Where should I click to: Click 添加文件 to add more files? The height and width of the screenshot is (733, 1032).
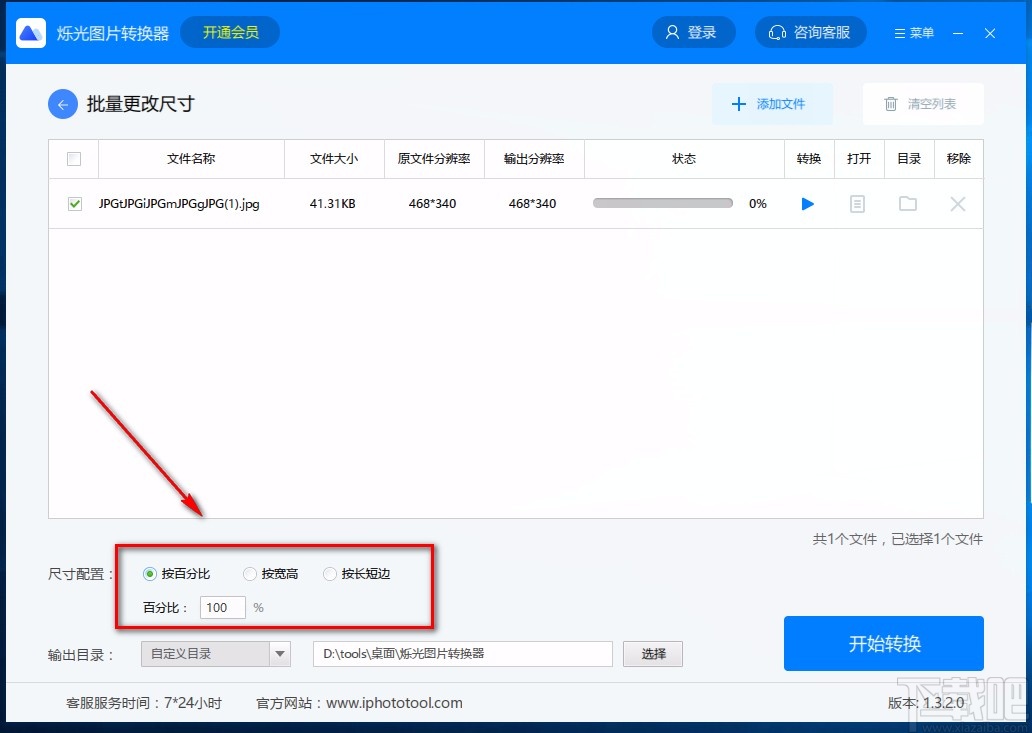tap(772, 103)
